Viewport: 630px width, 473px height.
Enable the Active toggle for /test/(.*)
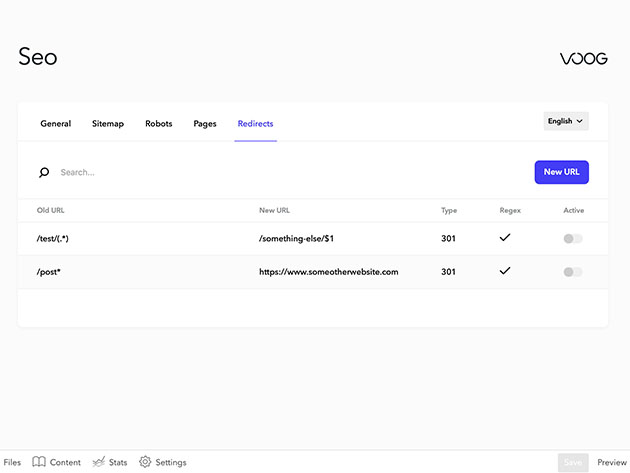tap(573, 239)
